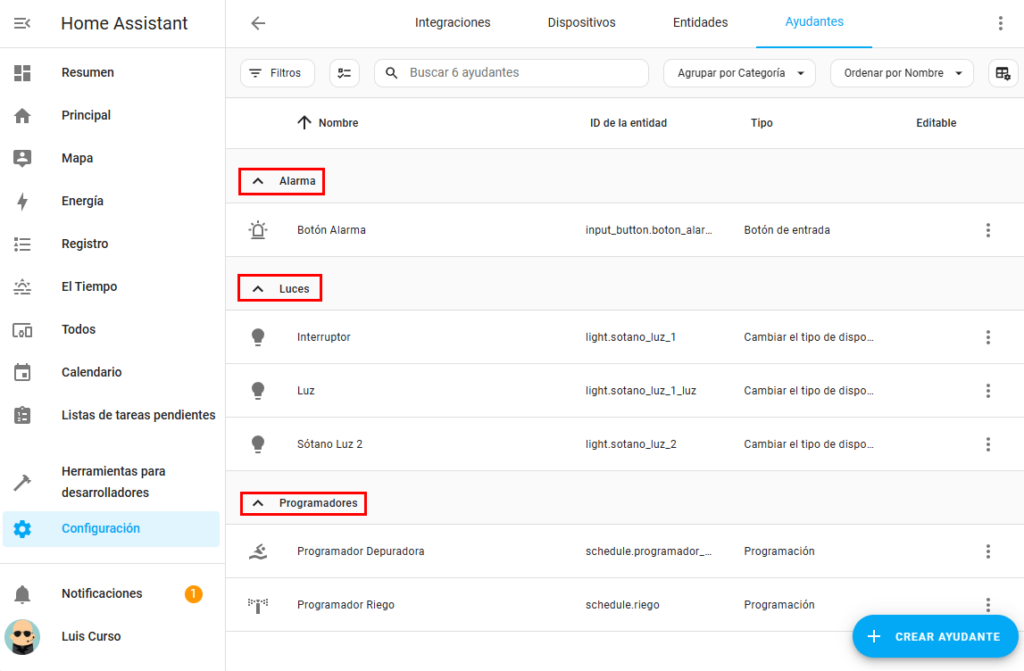
Task: Click the Buscar 6 ayudantes search field
Action: pos(520,73)
